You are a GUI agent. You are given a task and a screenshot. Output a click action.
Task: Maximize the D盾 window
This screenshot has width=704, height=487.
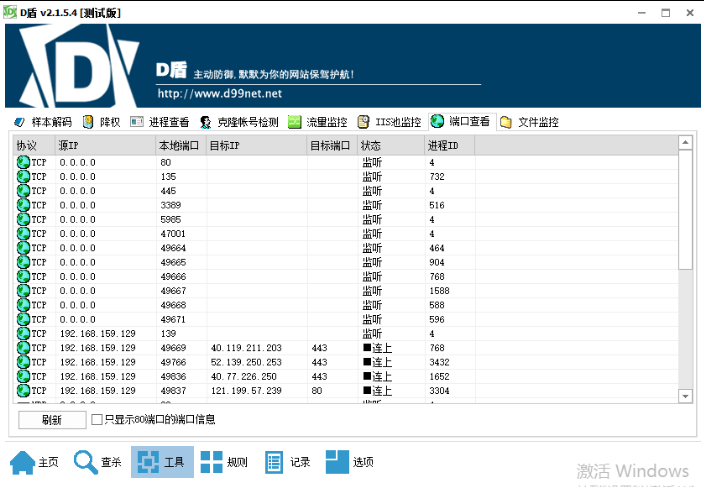pyautogui.click(x=666, y=13)
